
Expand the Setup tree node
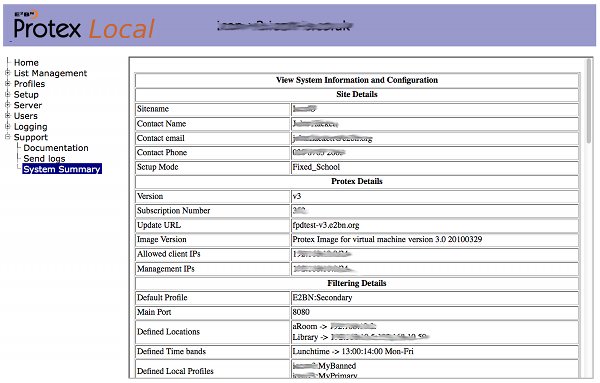(8, 94)
